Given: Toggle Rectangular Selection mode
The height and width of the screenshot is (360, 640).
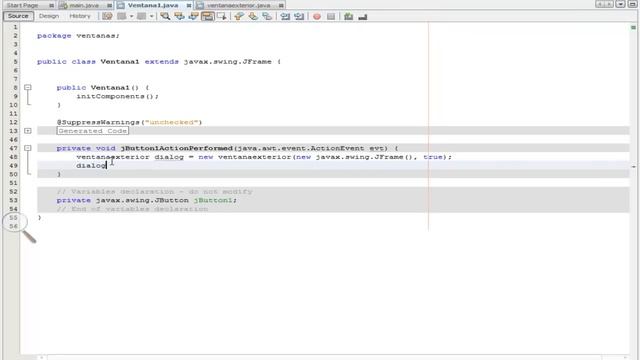Looking at the screenshot, I should (x=222, y=16).
